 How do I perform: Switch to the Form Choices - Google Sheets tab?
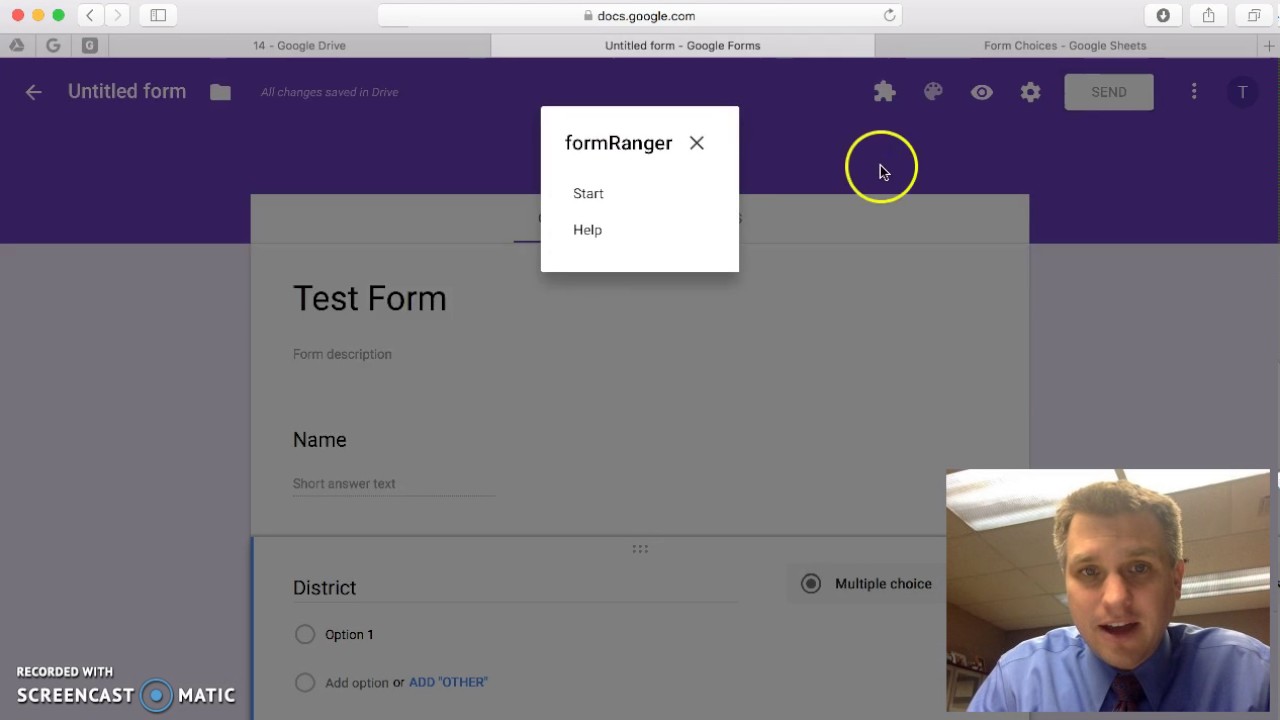tap(1065, 46)
